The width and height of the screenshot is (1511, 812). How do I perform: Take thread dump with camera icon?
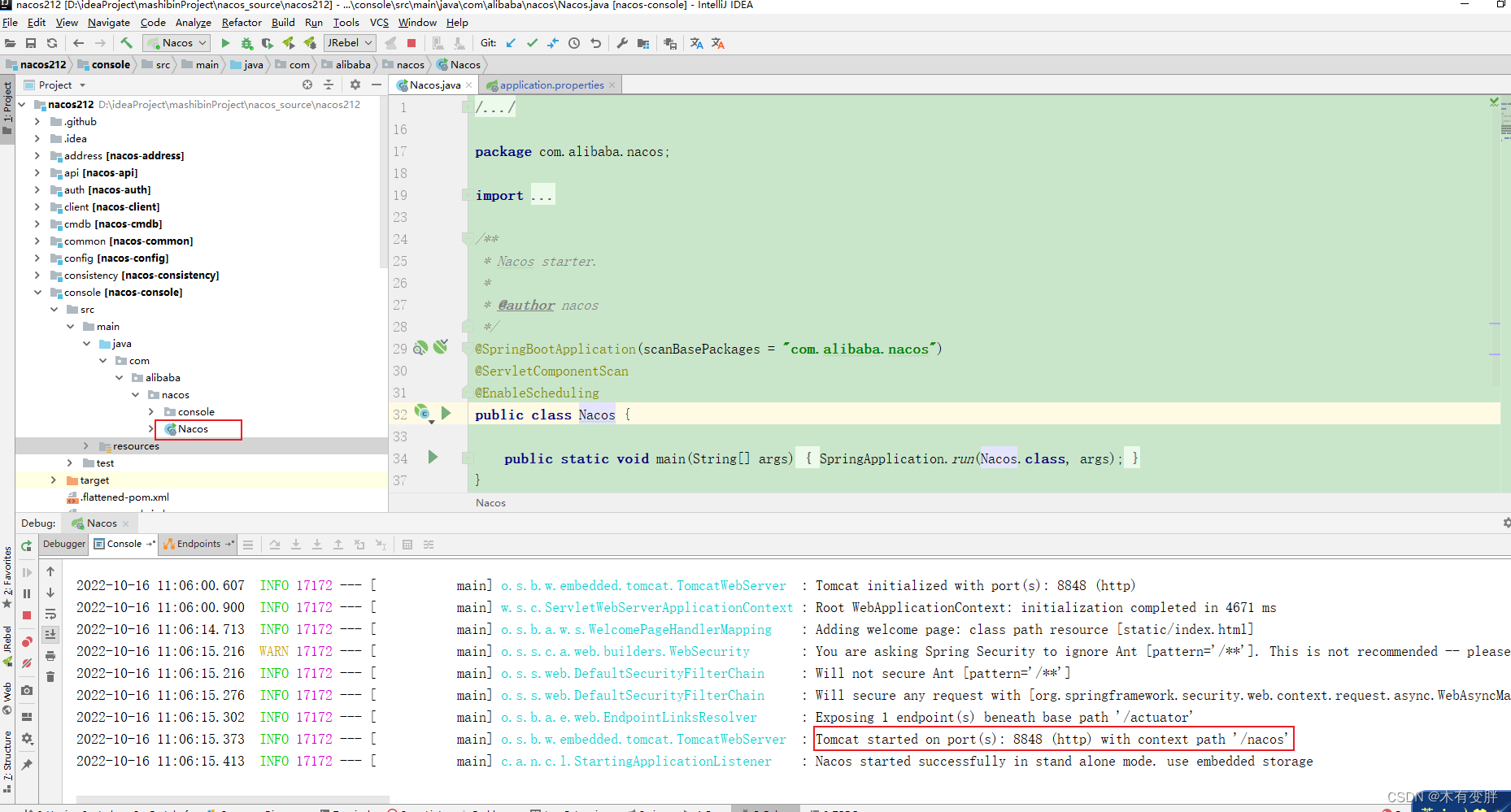point(27,690)
